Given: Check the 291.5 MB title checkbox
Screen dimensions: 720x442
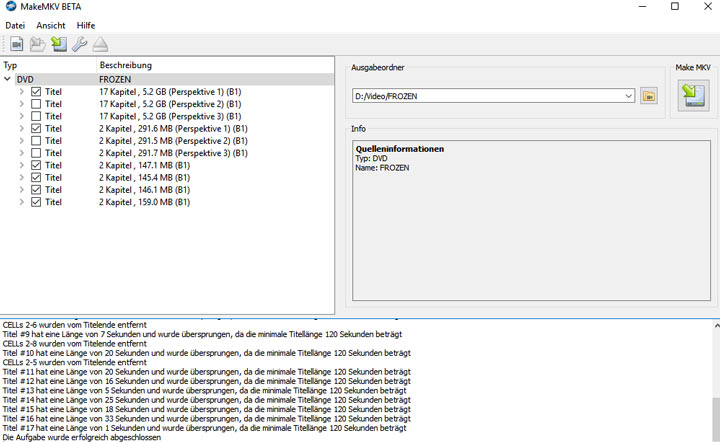Looking at the screenshot, I should (36, 141).
